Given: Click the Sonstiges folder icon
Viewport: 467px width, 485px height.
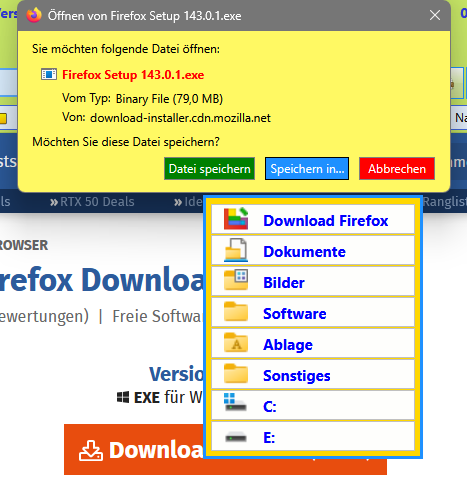Looking at the screenshot, I should click(x=236, y=373).
